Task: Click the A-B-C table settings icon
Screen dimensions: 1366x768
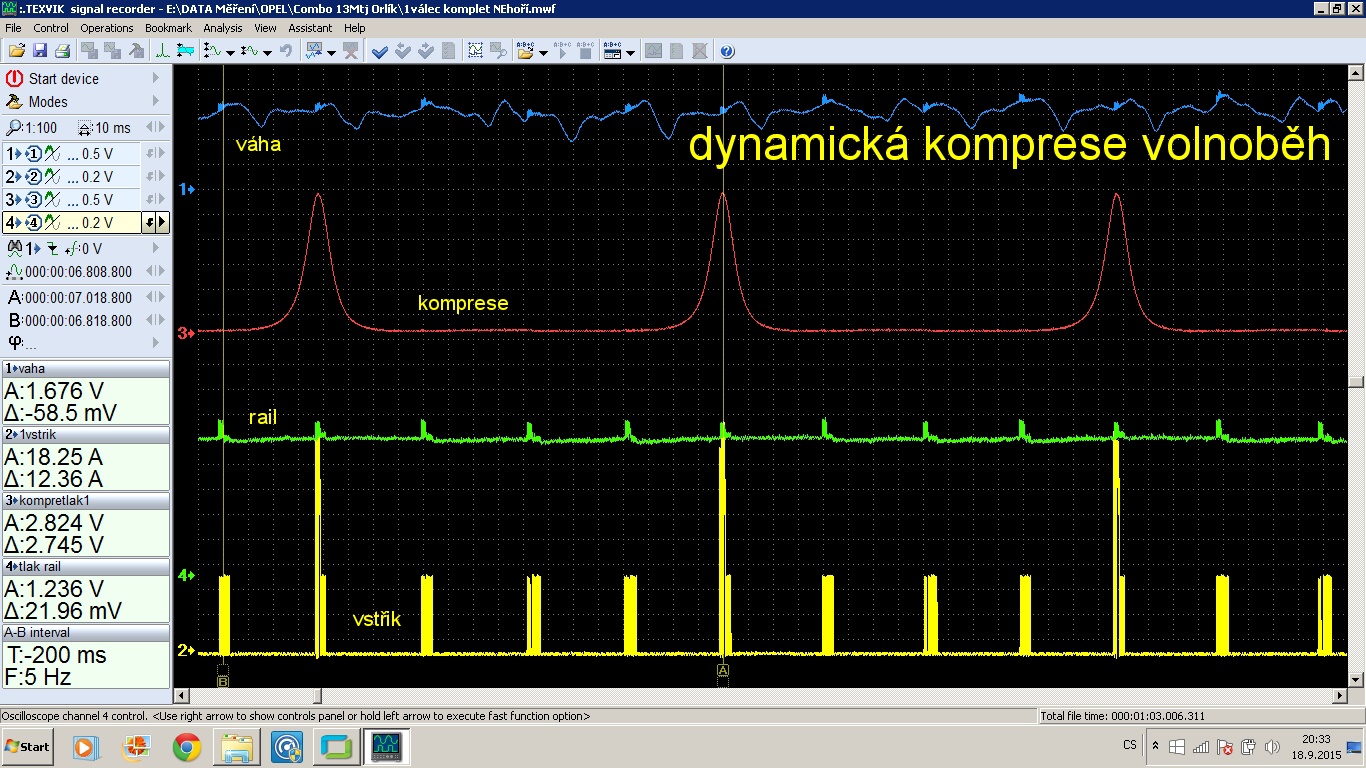Action: (x=612, y=51)
